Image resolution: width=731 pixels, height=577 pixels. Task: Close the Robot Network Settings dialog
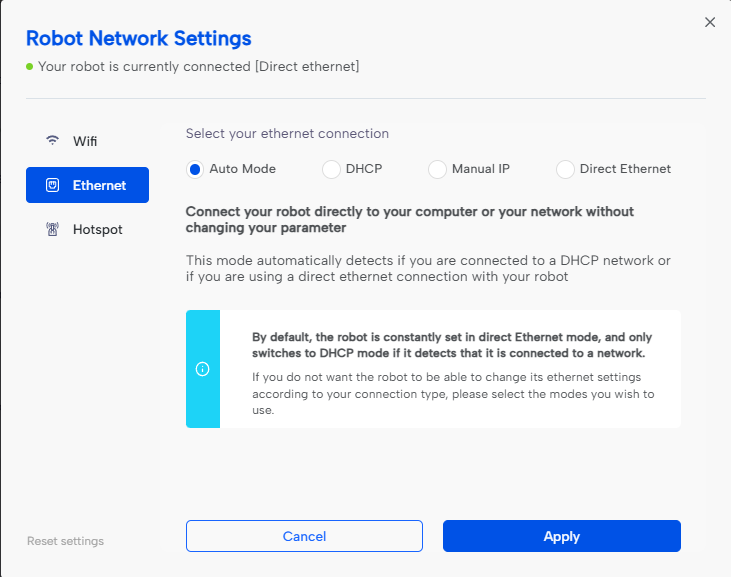710,22
